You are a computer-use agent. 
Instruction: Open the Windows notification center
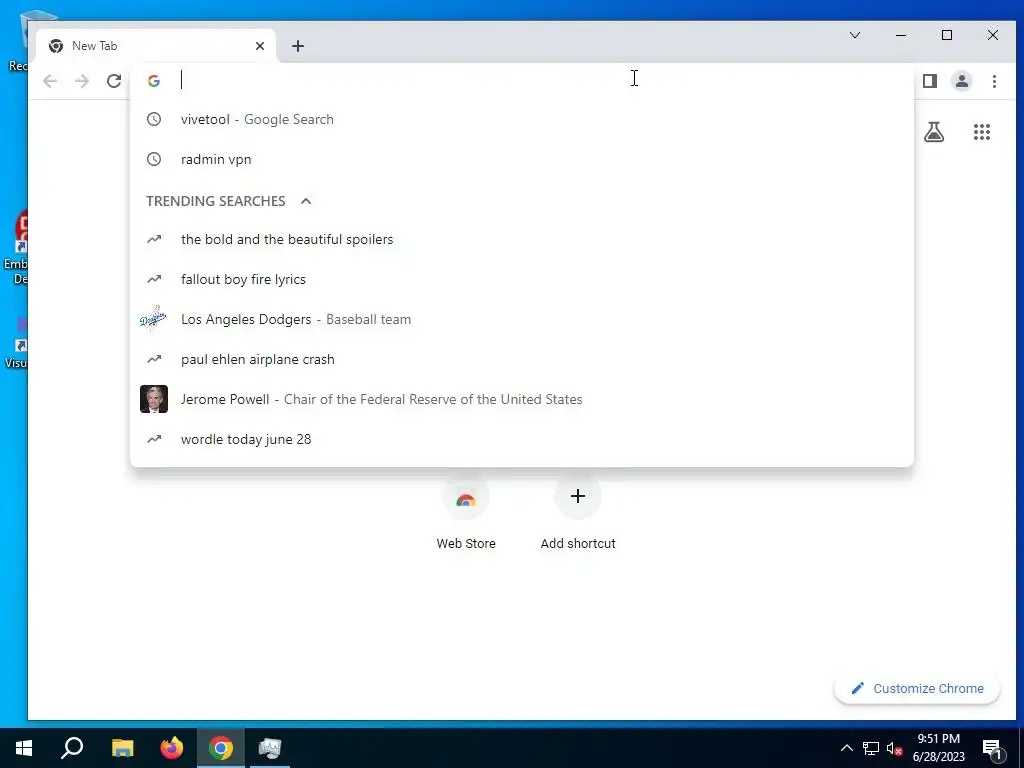(x=992, y=748)
